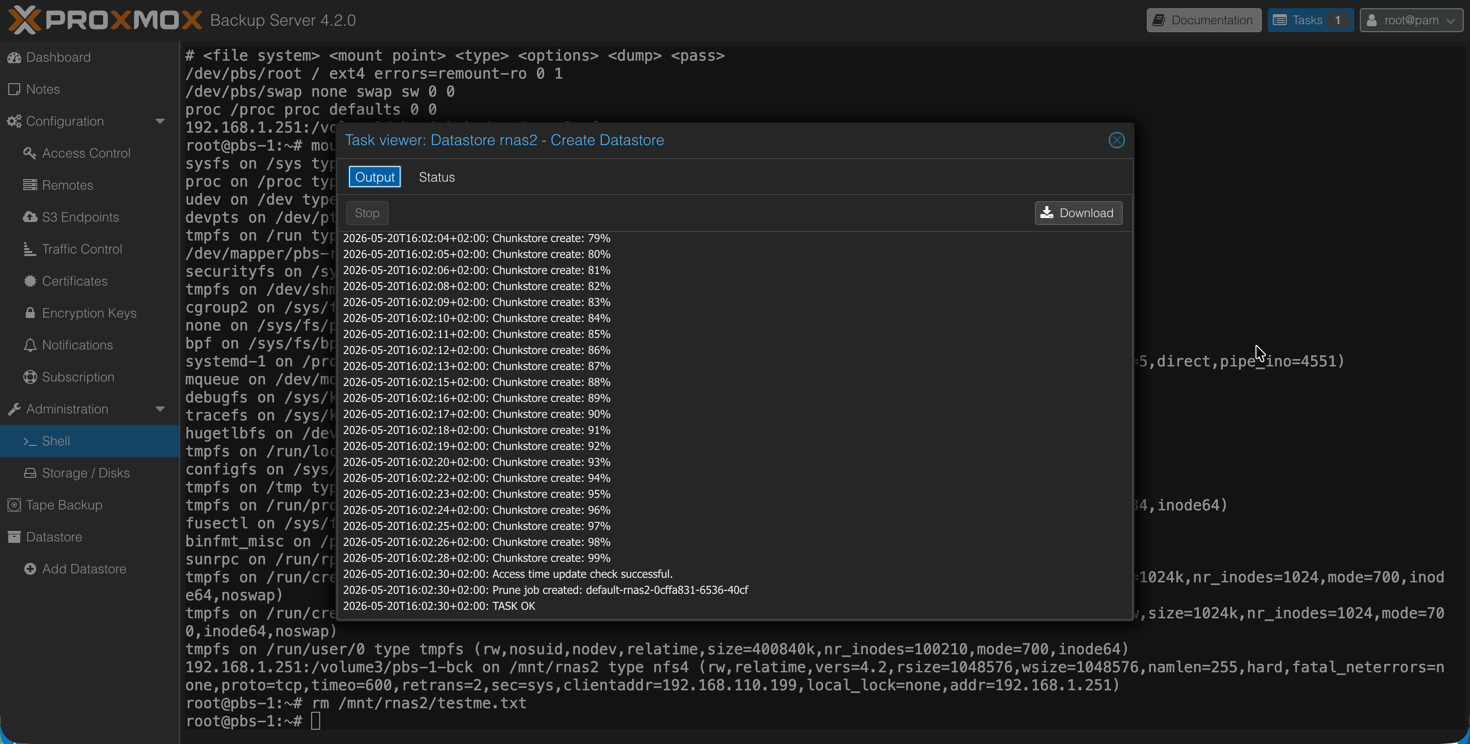The height and width of the screenshot is (744, 1470).
Task: Click the user avatar icon
Action: tap(1372, 20)
